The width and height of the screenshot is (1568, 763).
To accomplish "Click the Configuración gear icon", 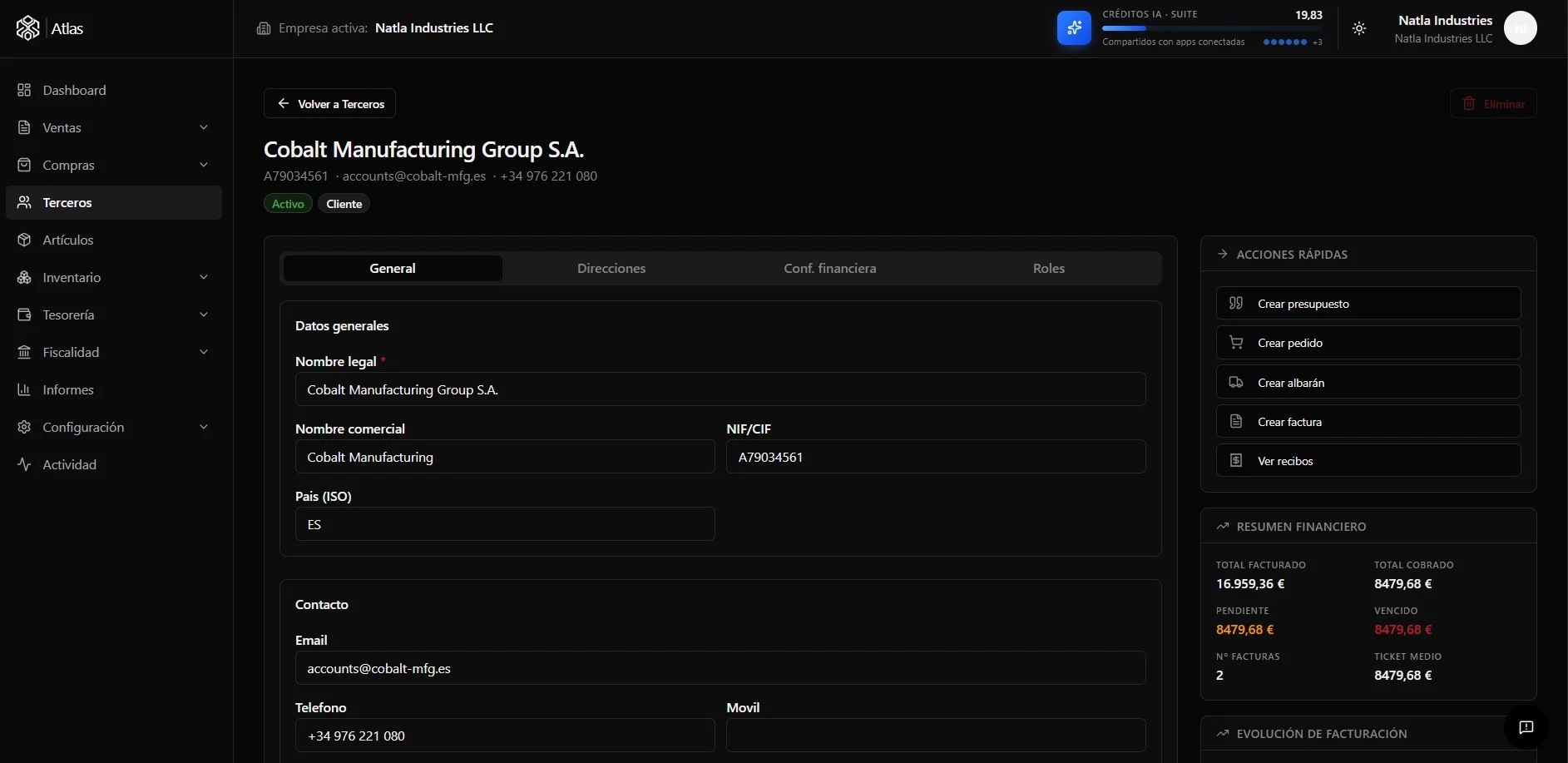I will (x=24, y=427).
